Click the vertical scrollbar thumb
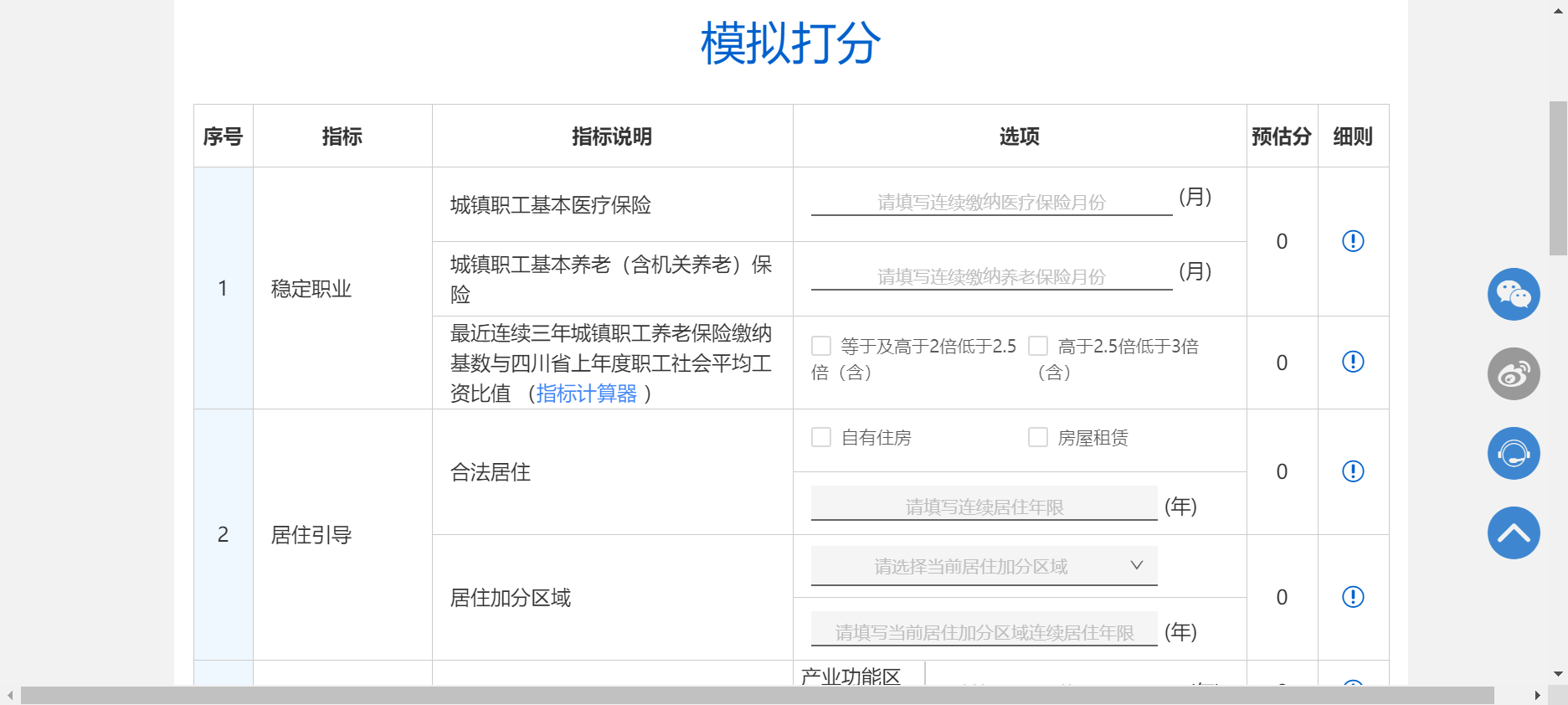 [x=1558, y=178]
